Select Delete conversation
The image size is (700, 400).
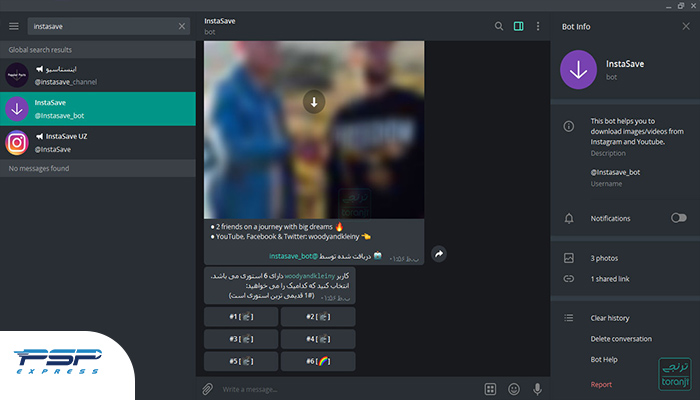pyautogui.click(x=621, y=339)
